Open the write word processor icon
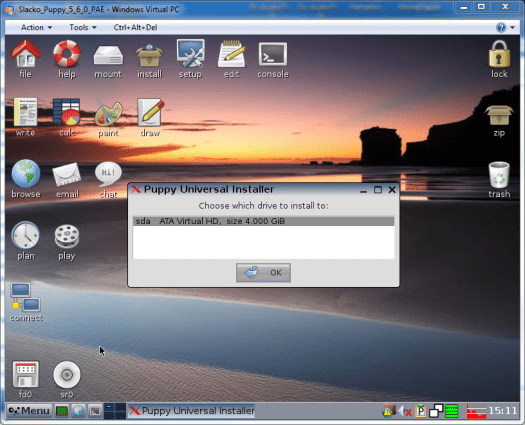 coord(25,112)
